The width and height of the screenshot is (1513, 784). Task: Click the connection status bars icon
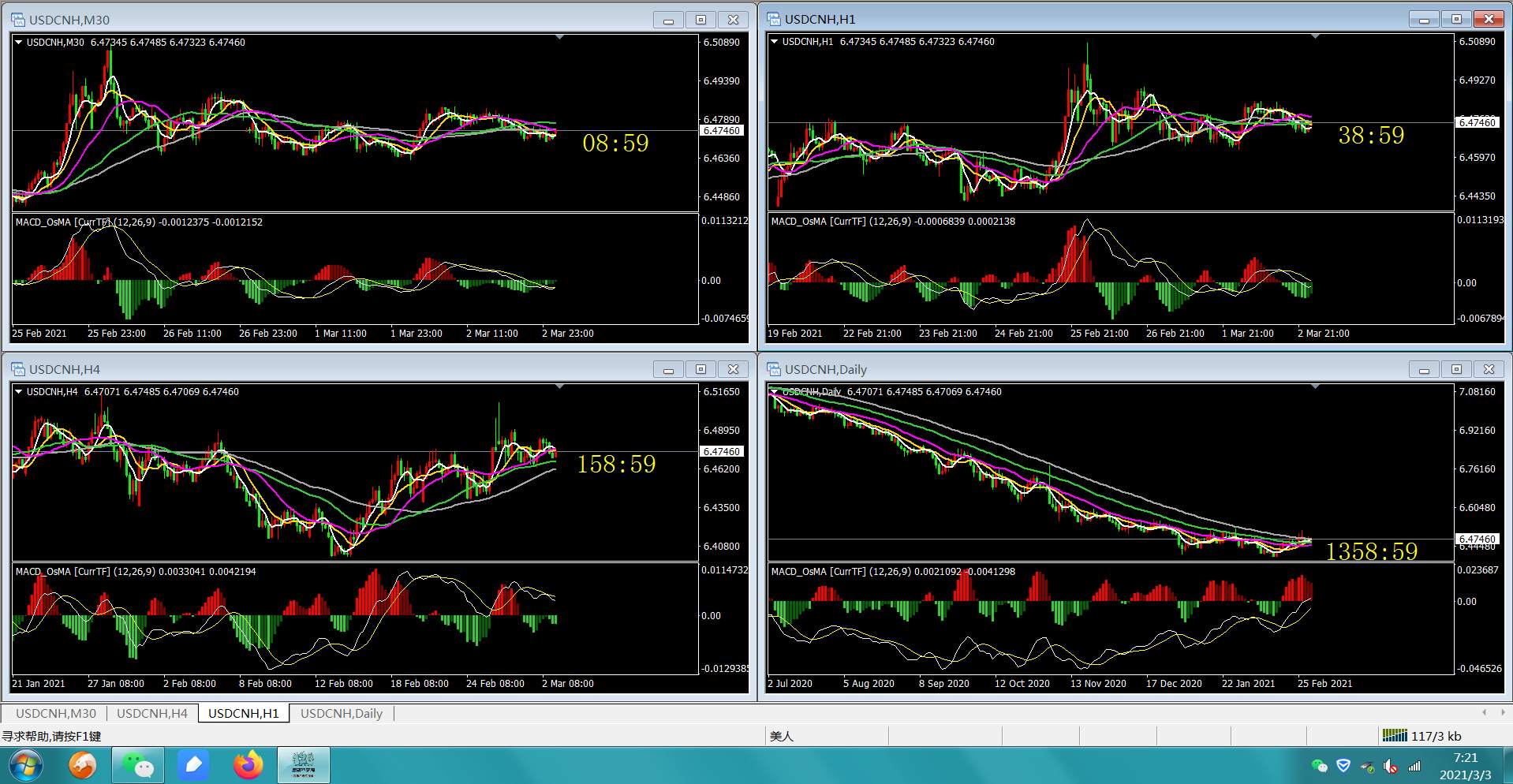pos(1395,736)
